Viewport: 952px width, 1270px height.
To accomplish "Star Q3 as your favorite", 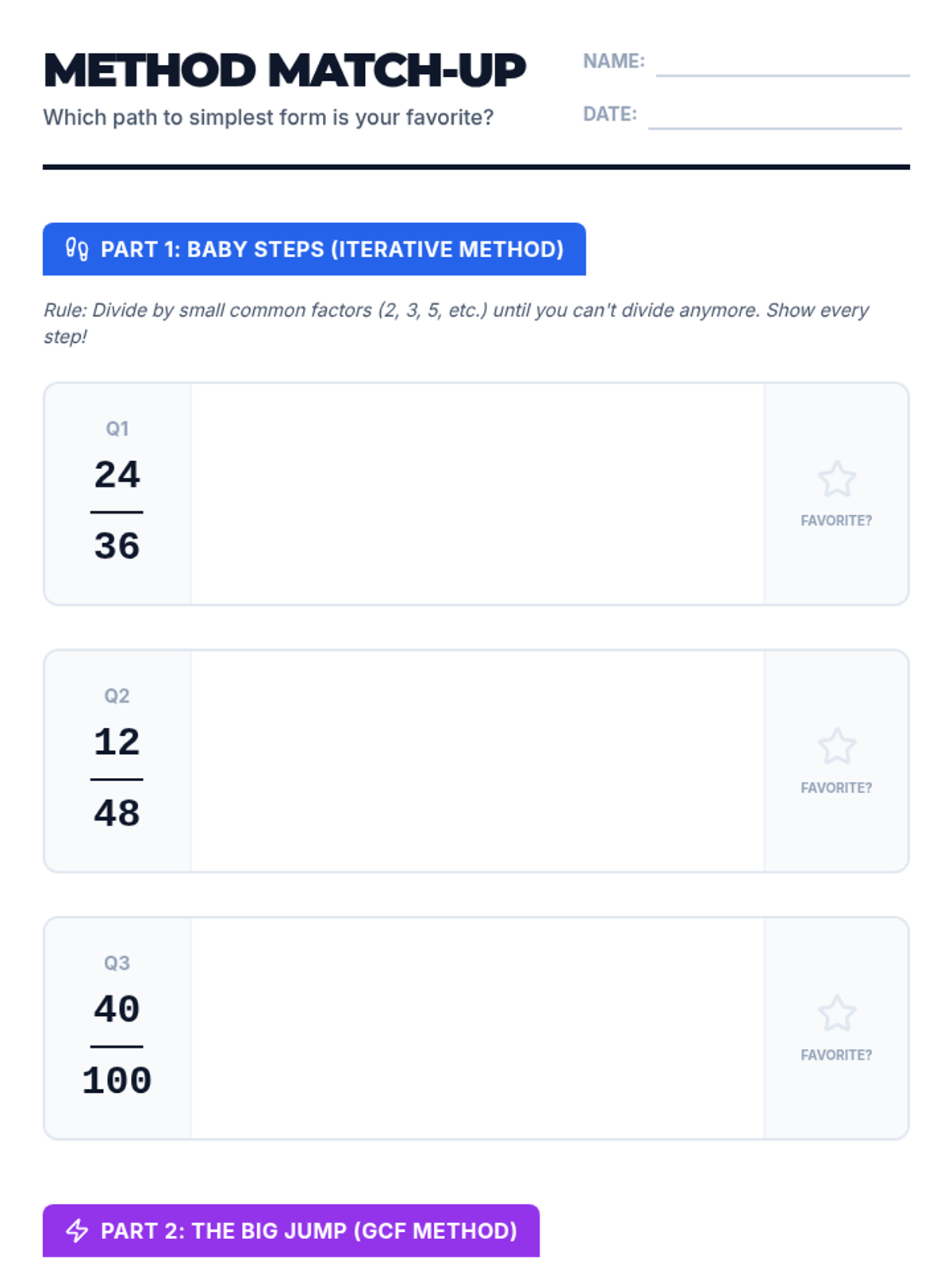I will coord(836,1014).
